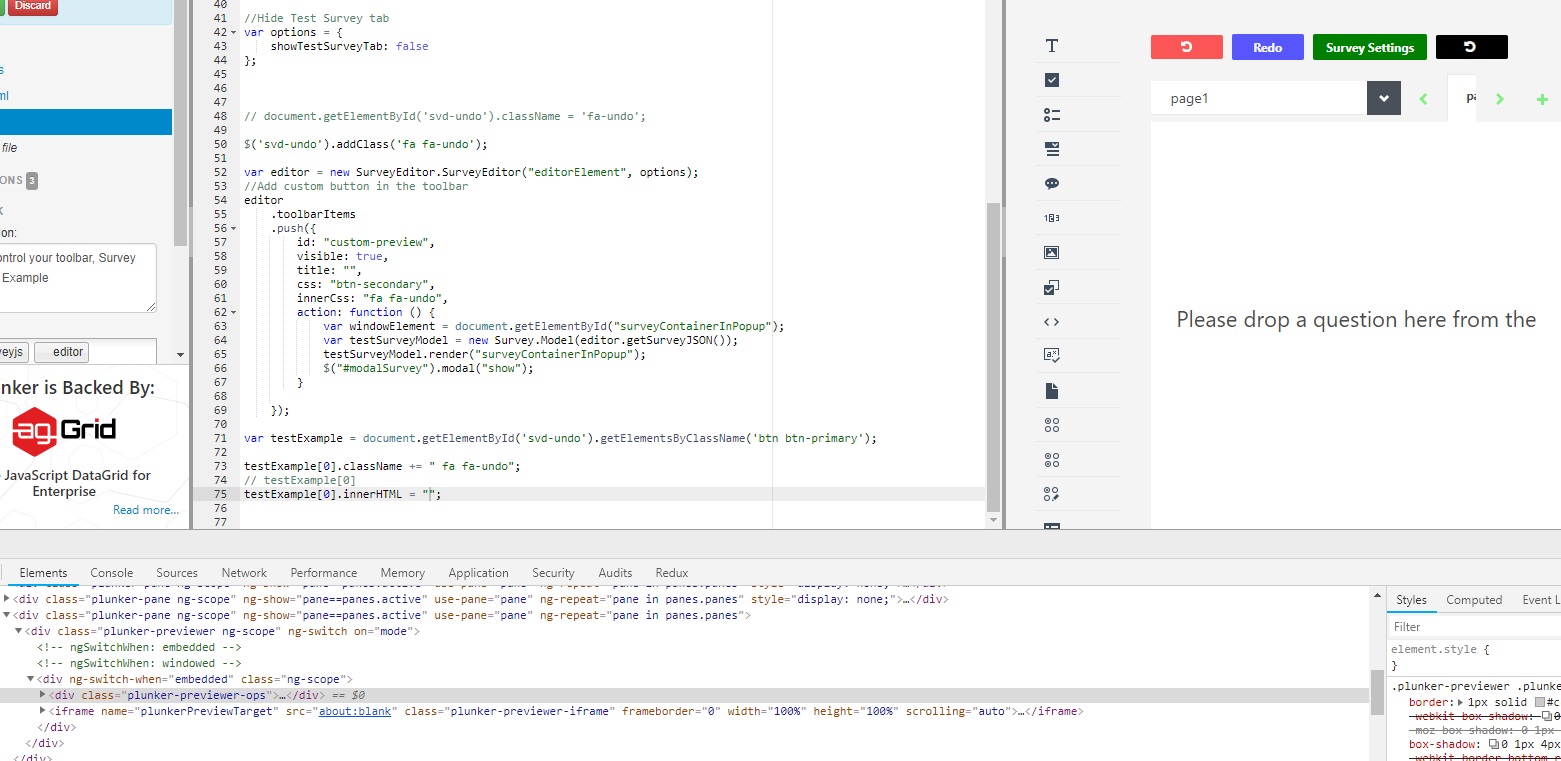Open the Computed tab in the Styles pane
The width and height of the screenshot is (1561, 761).
(1473, 599)
